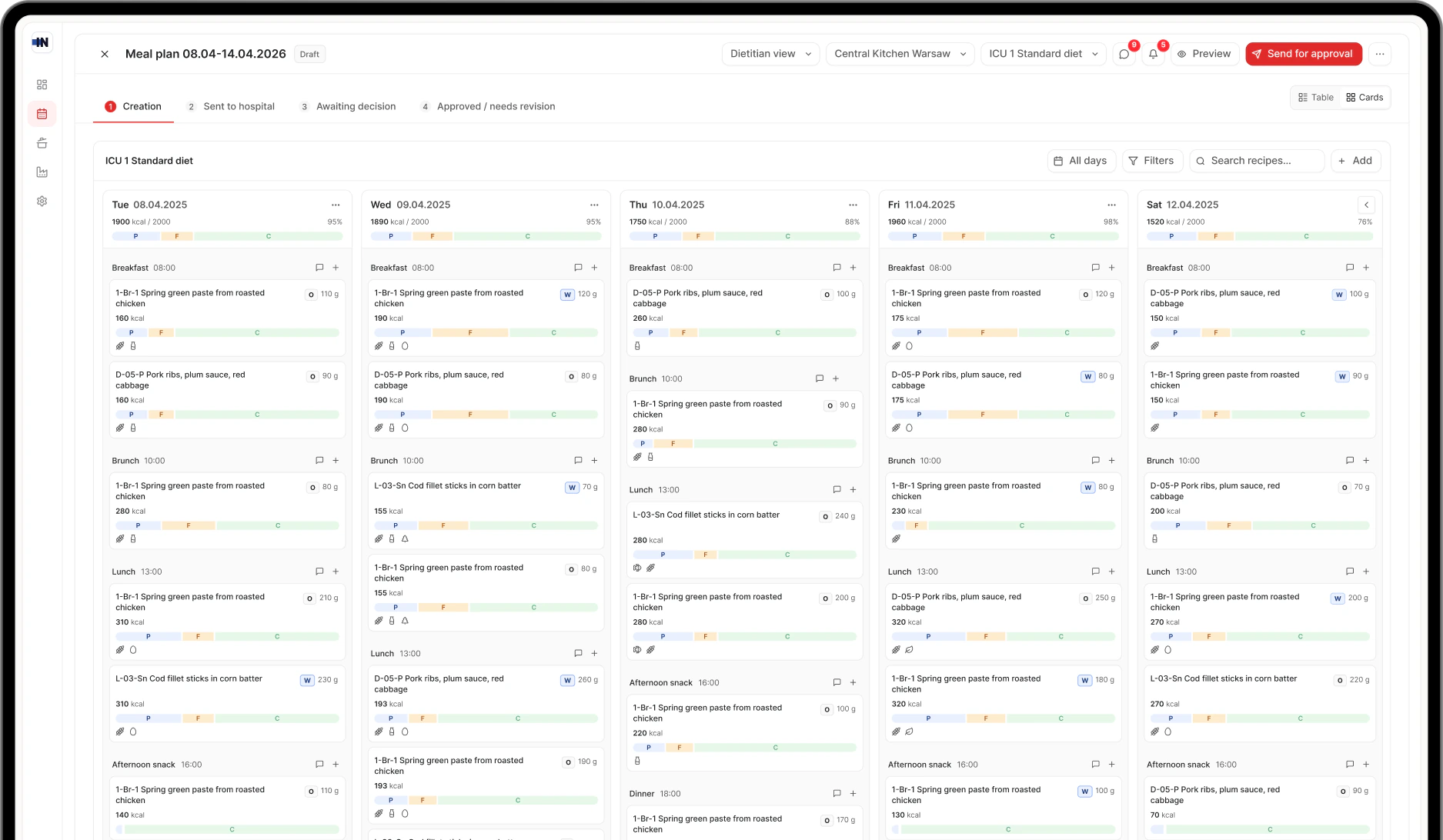Add comment to Friday Lunch

coord(1095,572)
